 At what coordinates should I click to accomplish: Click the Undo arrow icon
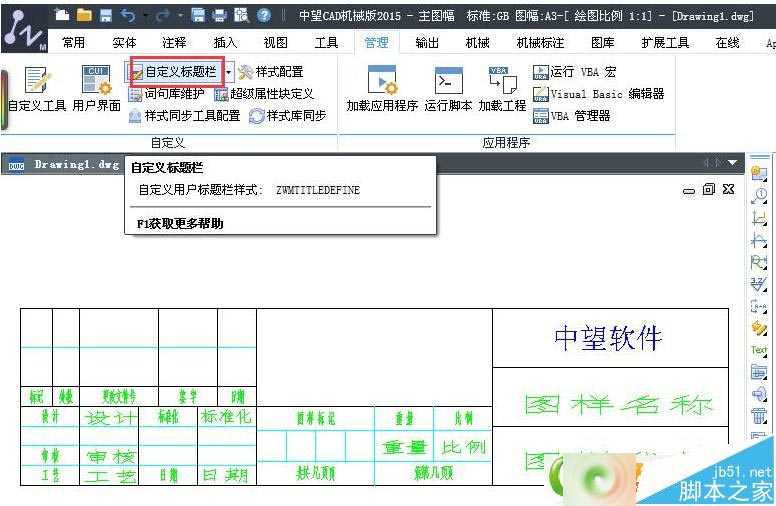(x=128, y=16)
